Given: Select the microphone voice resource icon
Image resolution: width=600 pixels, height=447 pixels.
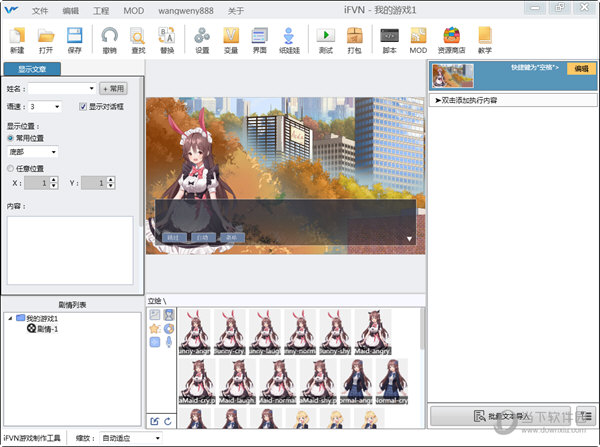Looking at the screenshot, I should [x=169, y=342].
